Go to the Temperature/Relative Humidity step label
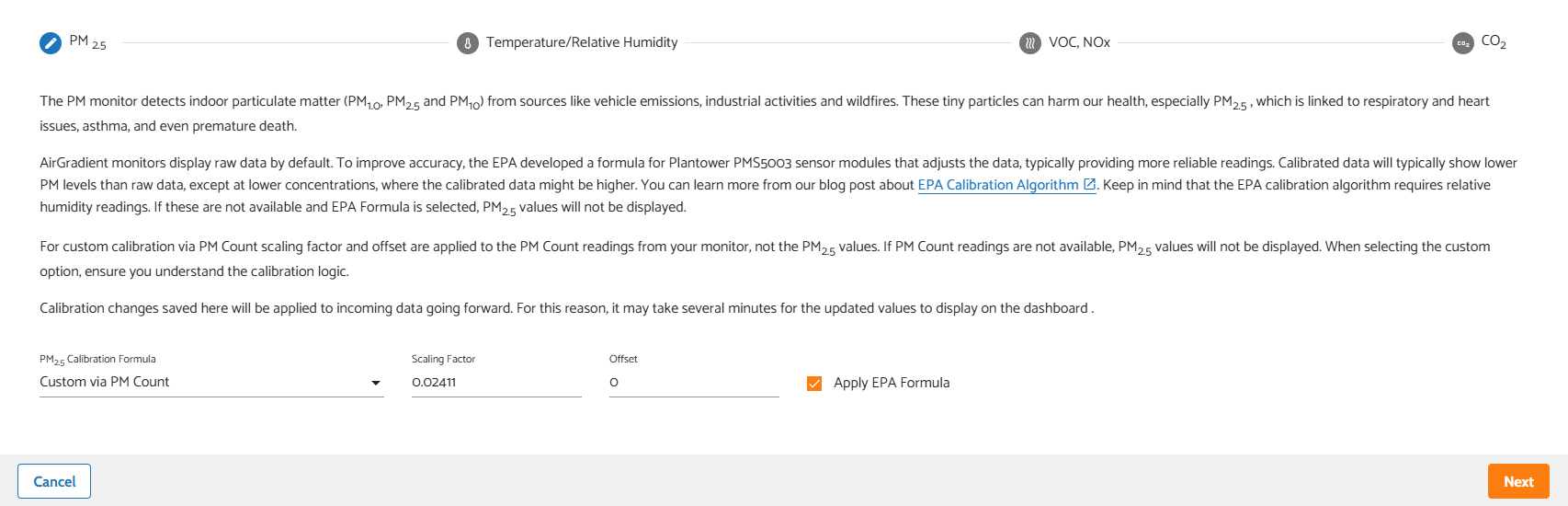Viewport: 1568px width, 506px height. click(582, 42)
